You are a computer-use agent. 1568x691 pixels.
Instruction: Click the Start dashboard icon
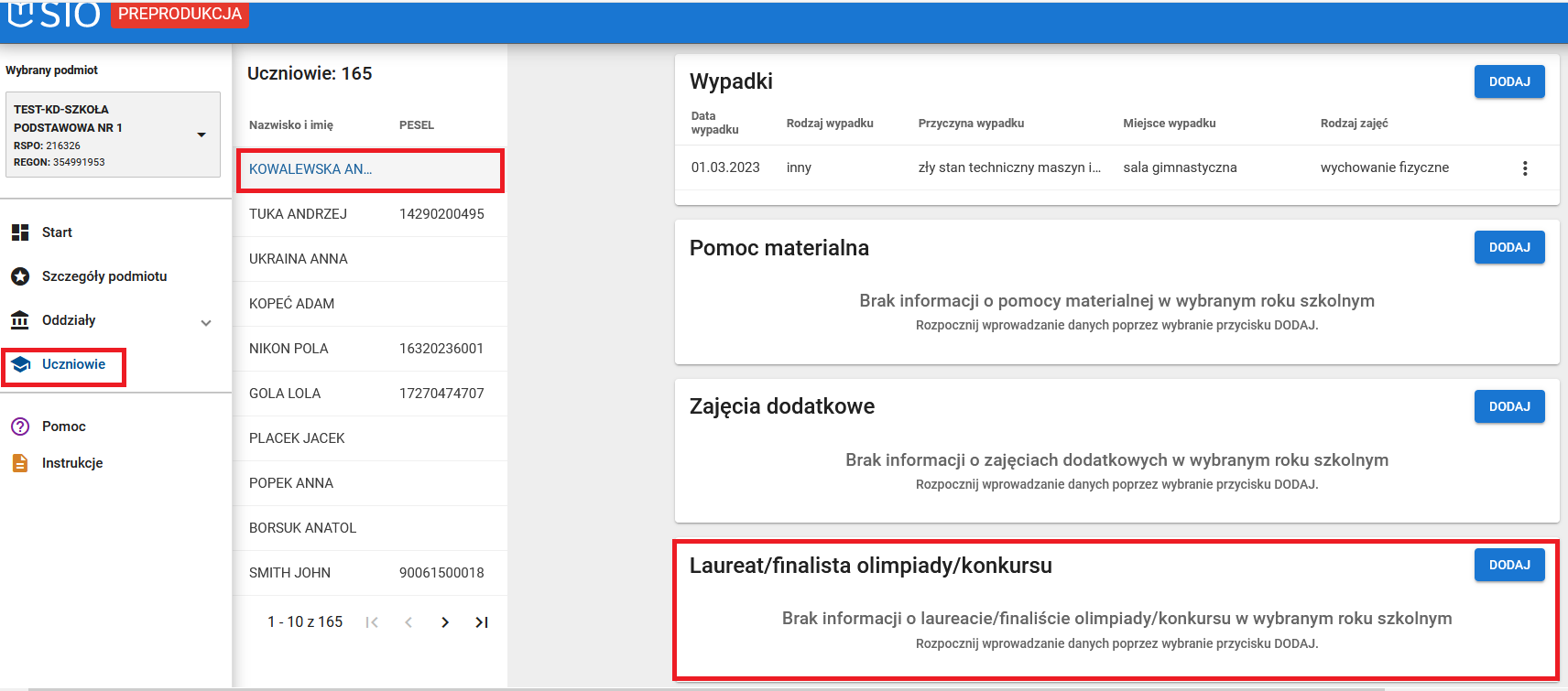point(20,232)
